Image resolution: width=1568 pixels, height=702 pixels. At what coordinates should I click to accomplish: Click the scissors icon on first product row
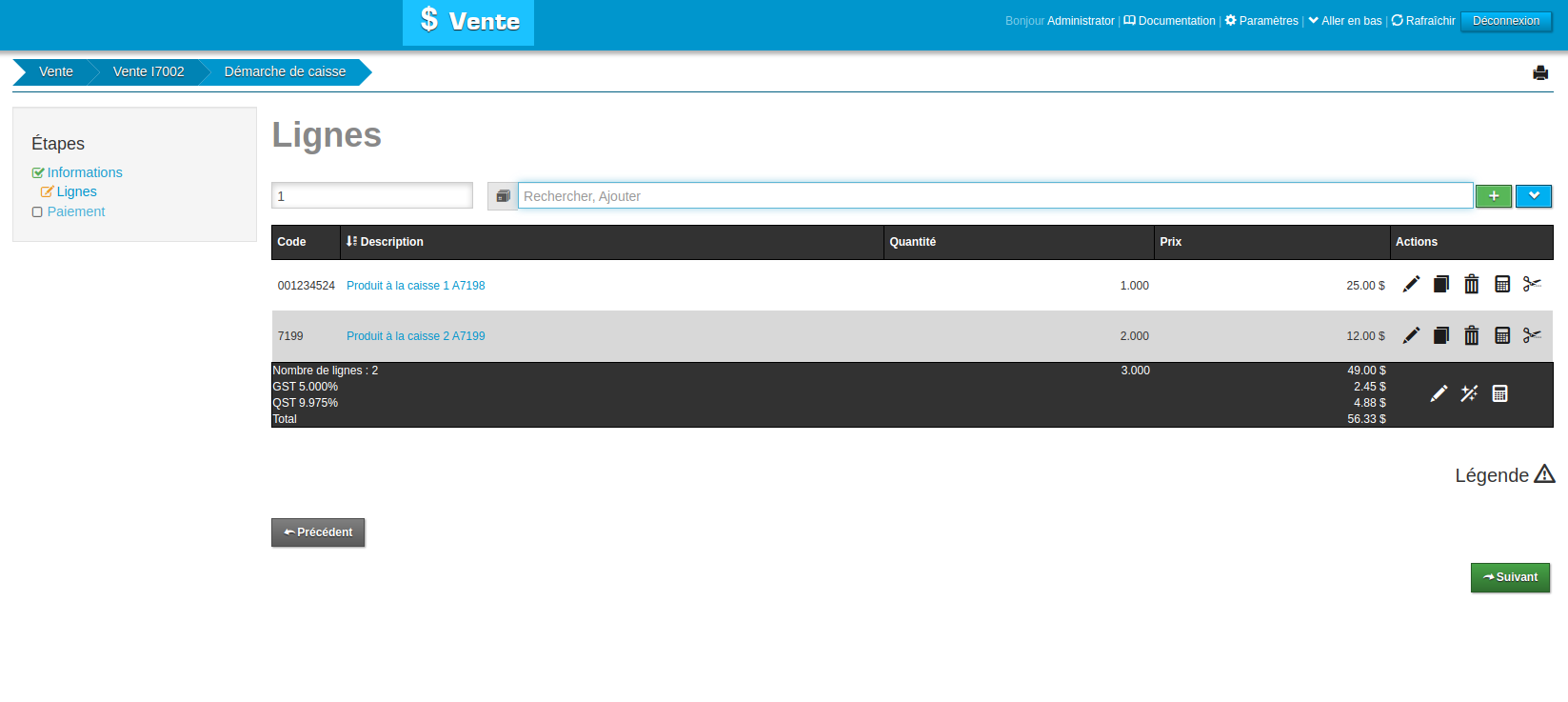[x=1532, y=285]
